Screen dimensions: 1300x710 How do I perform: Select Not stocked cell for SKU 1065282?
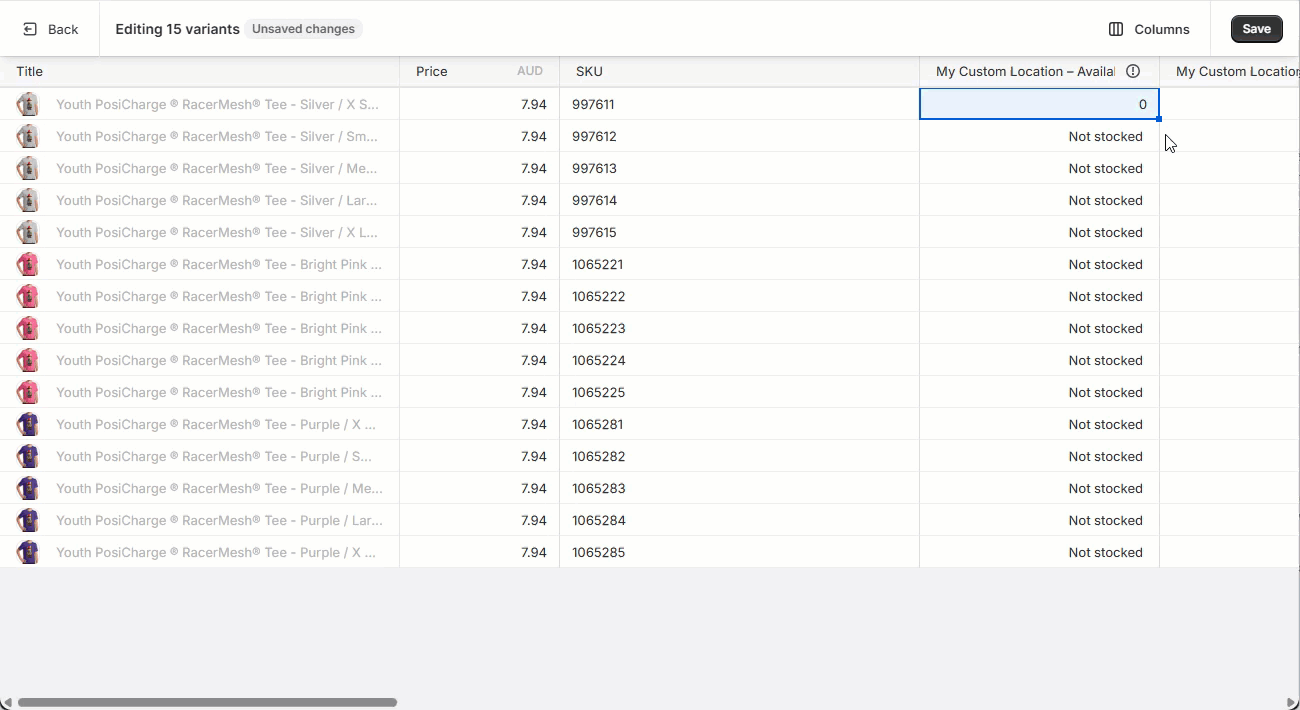pyautogui.click(x=1040, y=456)
